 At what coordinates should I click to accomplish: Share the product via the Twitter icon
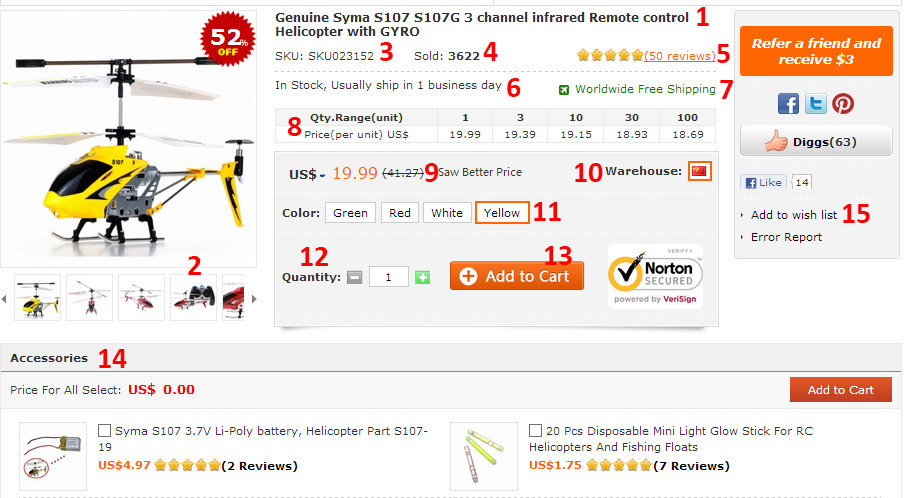pyautogui.click(x=816, y=104)
